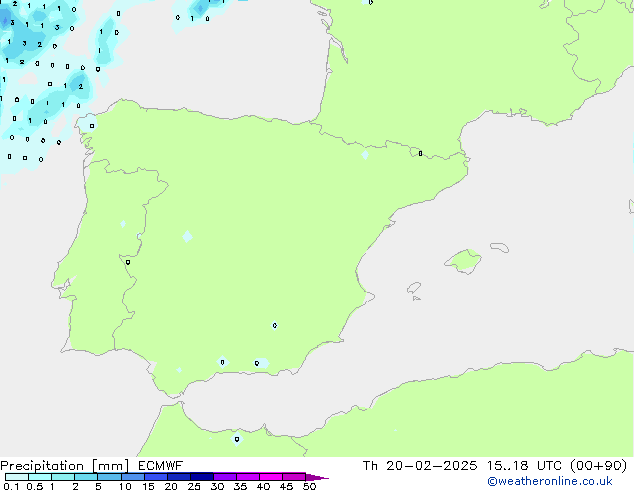Select the Mallorca island on the map
Screen dimensions: 634x490
coord(464,261)
